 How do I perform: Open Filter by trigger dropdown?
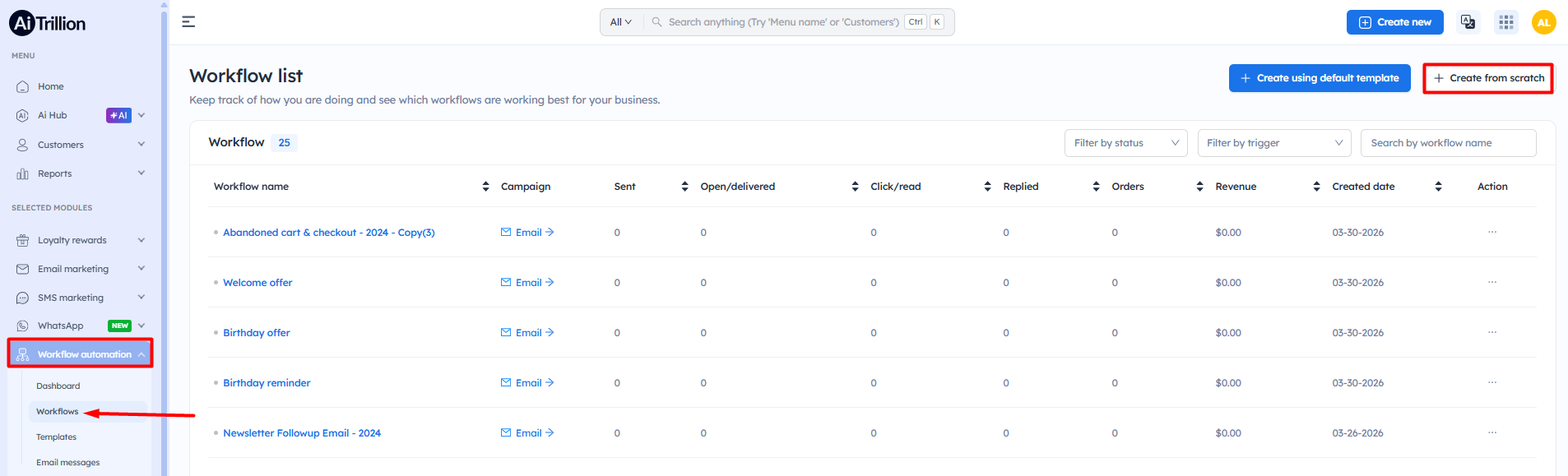click(x=1273, y=143)
